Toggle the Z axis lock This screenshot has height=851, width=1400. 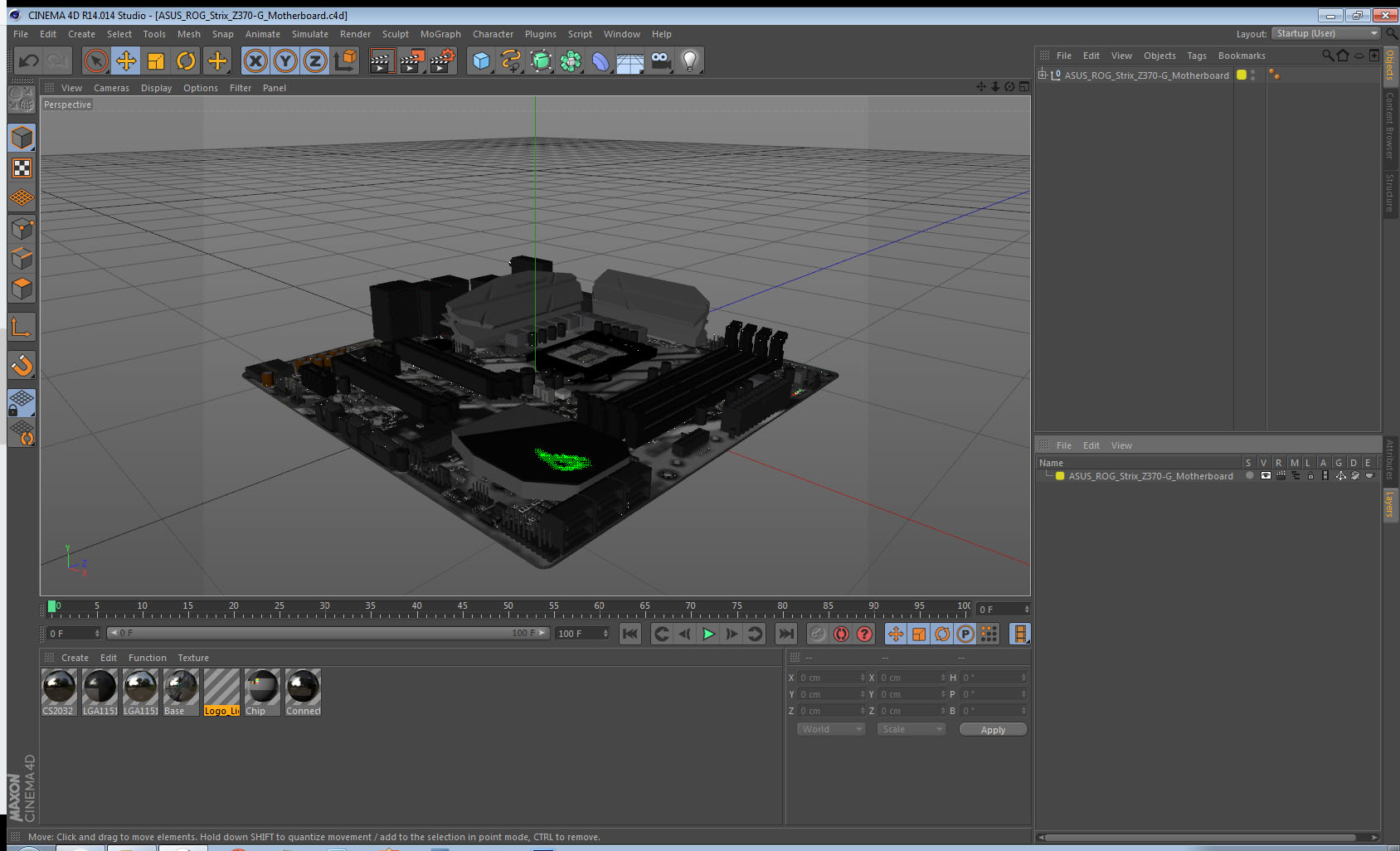pyautogui.click(x=315, y=61)
